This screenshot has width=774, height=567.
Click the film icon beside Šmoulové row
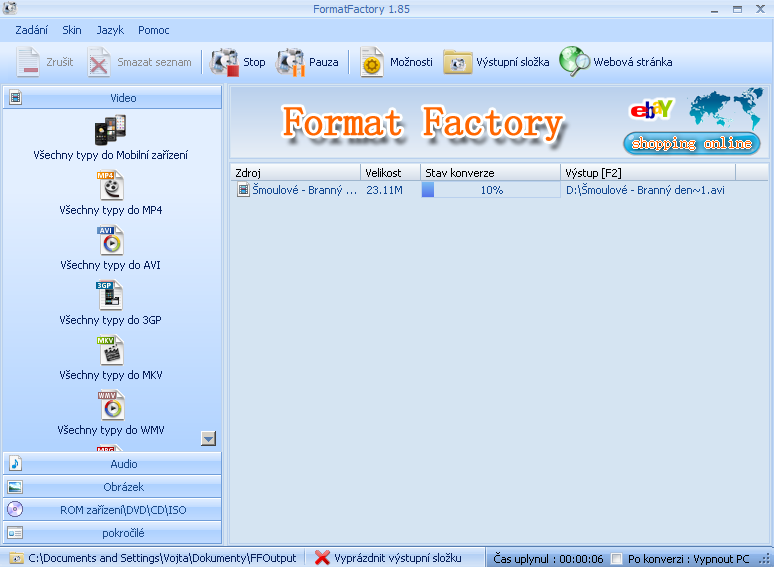(243, 189)
